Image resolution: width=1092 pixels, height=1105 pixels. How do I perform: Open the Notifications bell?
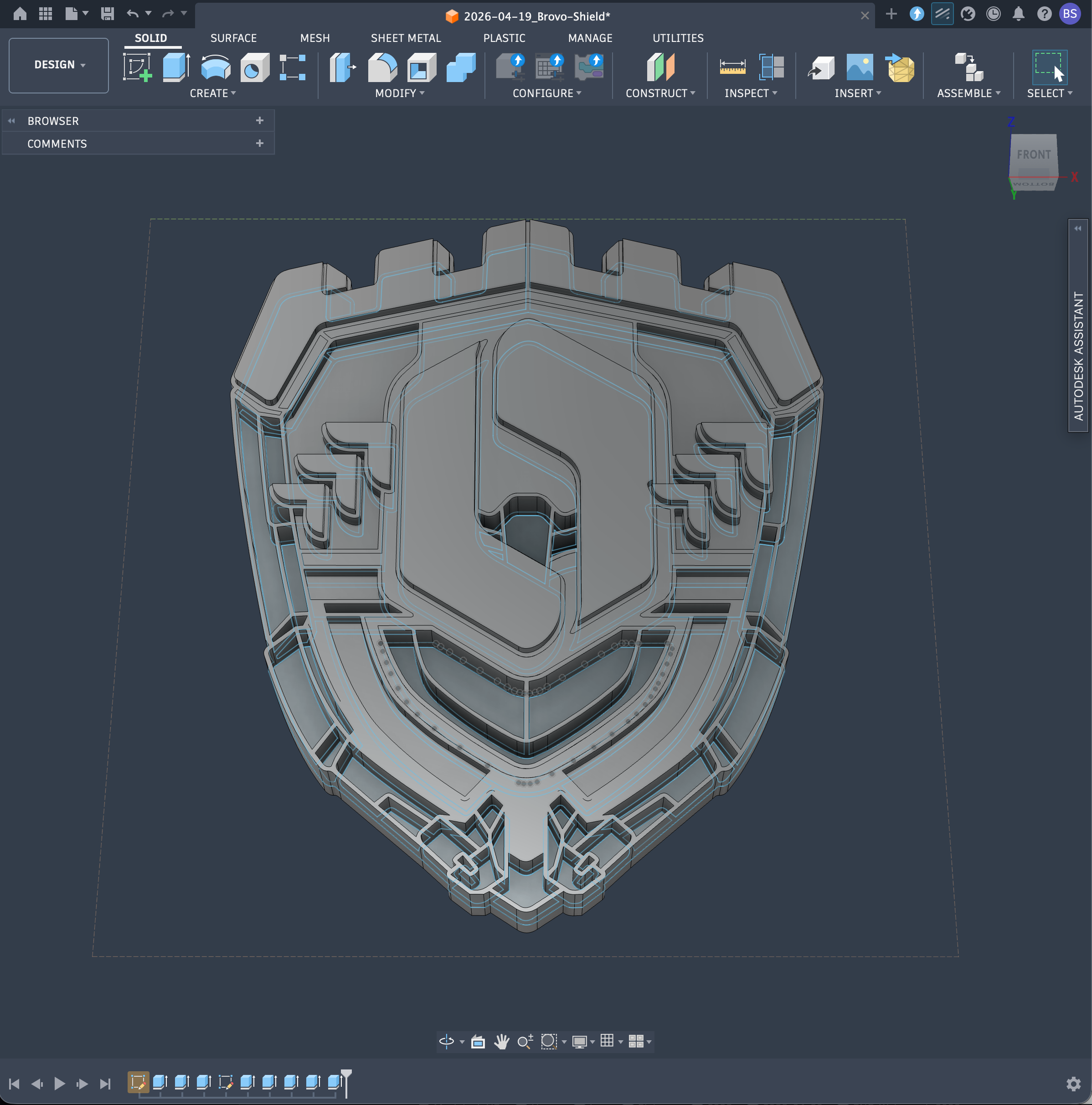(1018, 14)
